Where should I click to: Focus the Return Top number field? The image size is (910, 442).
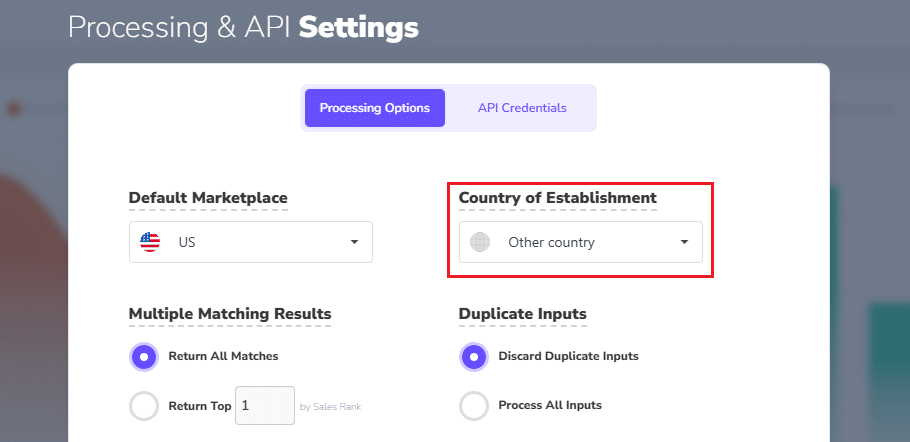point(264,406)
